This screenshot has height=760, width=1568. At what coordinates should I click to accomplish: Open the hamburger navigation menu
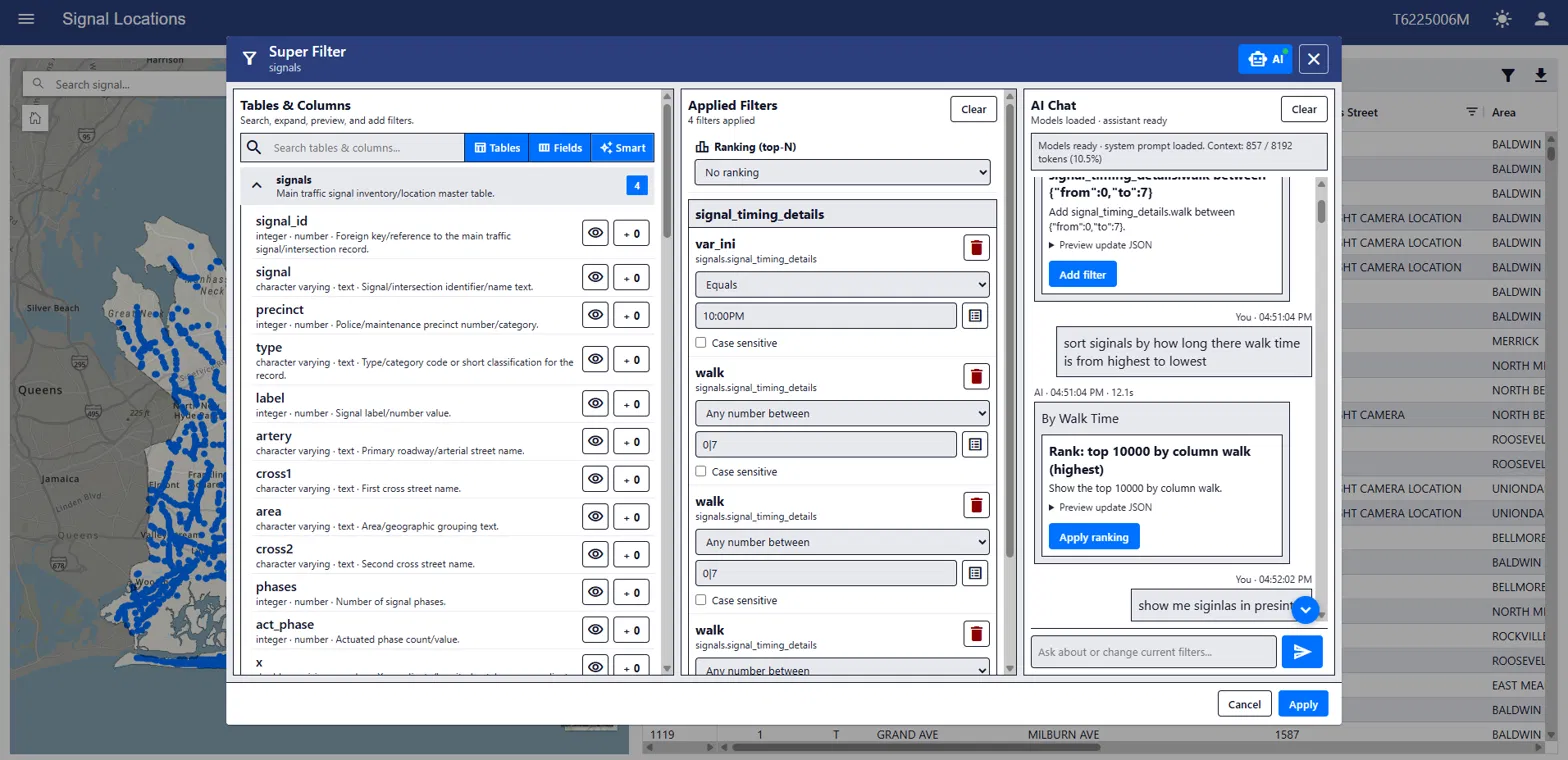tap(27, 19)
